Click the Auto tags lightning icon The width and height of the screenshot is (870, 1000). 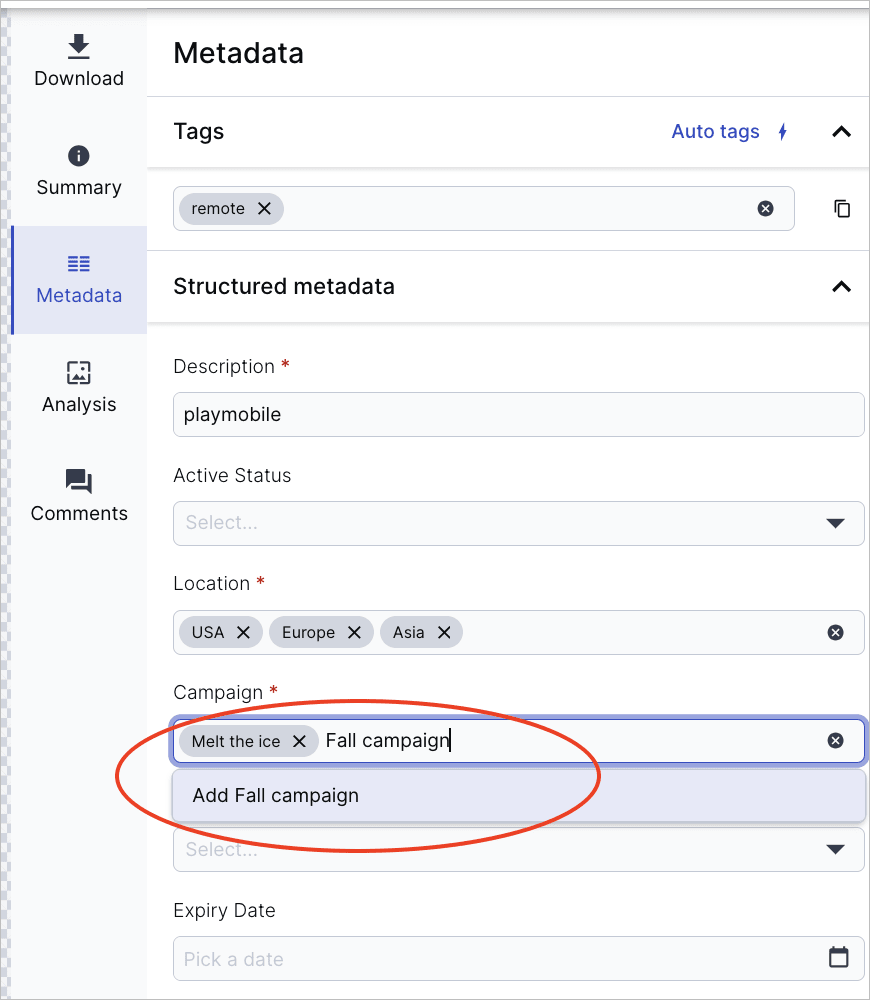[783, 132]
